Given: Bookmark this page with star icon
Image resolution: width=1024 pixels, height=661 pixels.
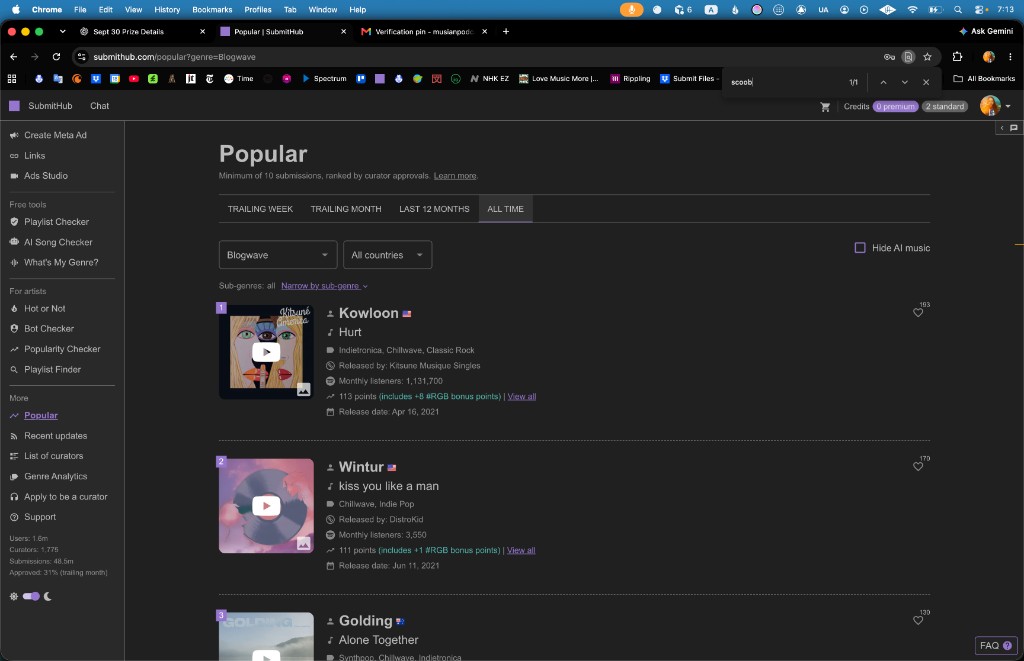Looking at the screenshot, I should click(x=927, y=57).
